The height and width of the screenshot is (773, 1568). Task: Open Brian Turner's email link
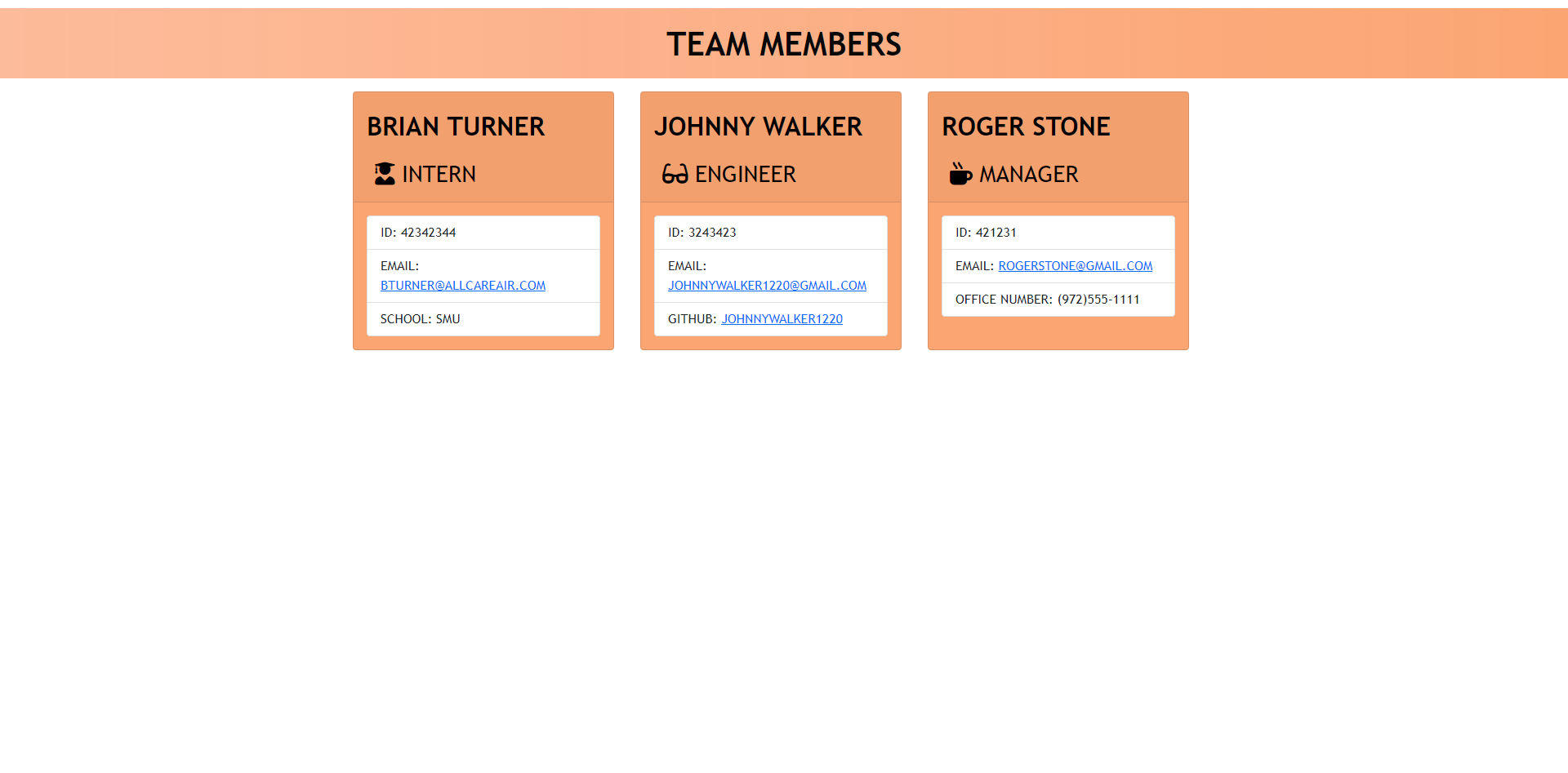(463, 285)
